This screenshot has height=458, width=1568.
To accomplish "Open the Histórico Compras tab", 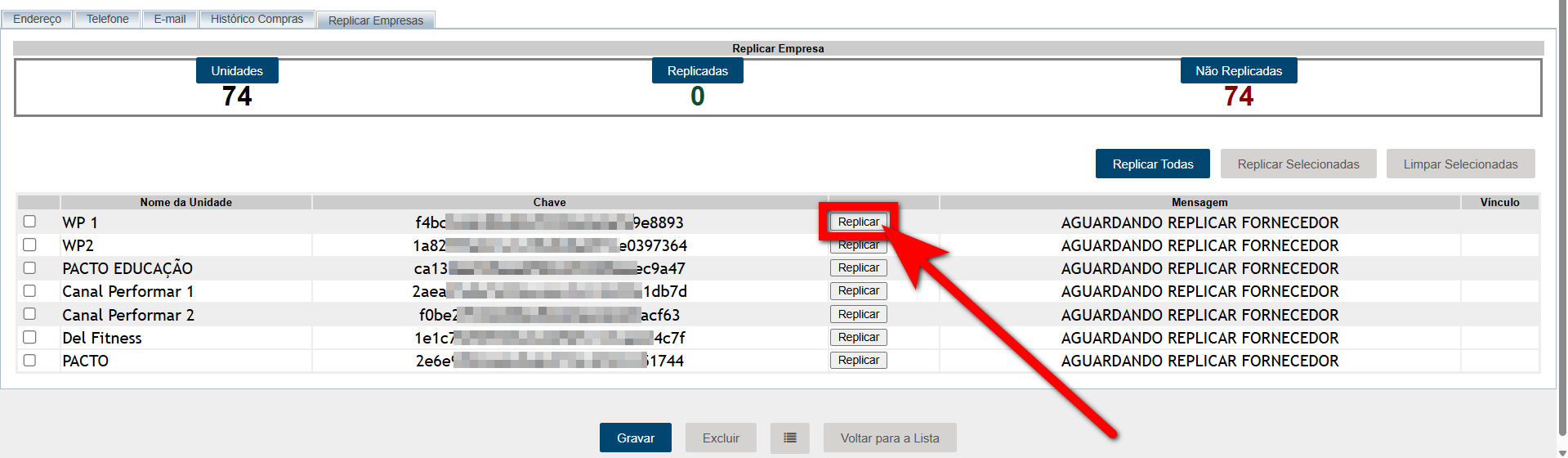I will pyautogui.click(x=257, y=19).
